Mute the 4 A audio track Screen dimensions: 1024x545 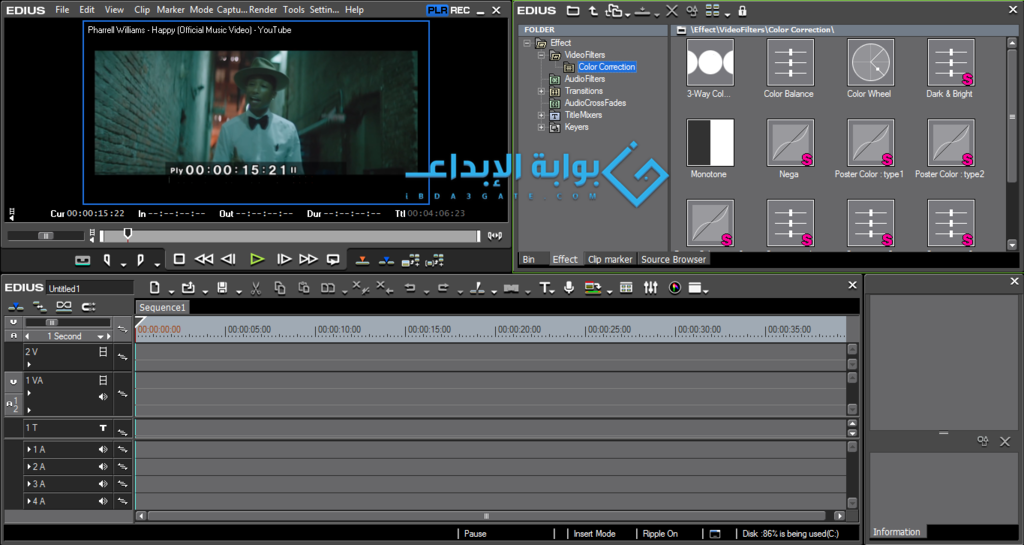tap(103, 501)
